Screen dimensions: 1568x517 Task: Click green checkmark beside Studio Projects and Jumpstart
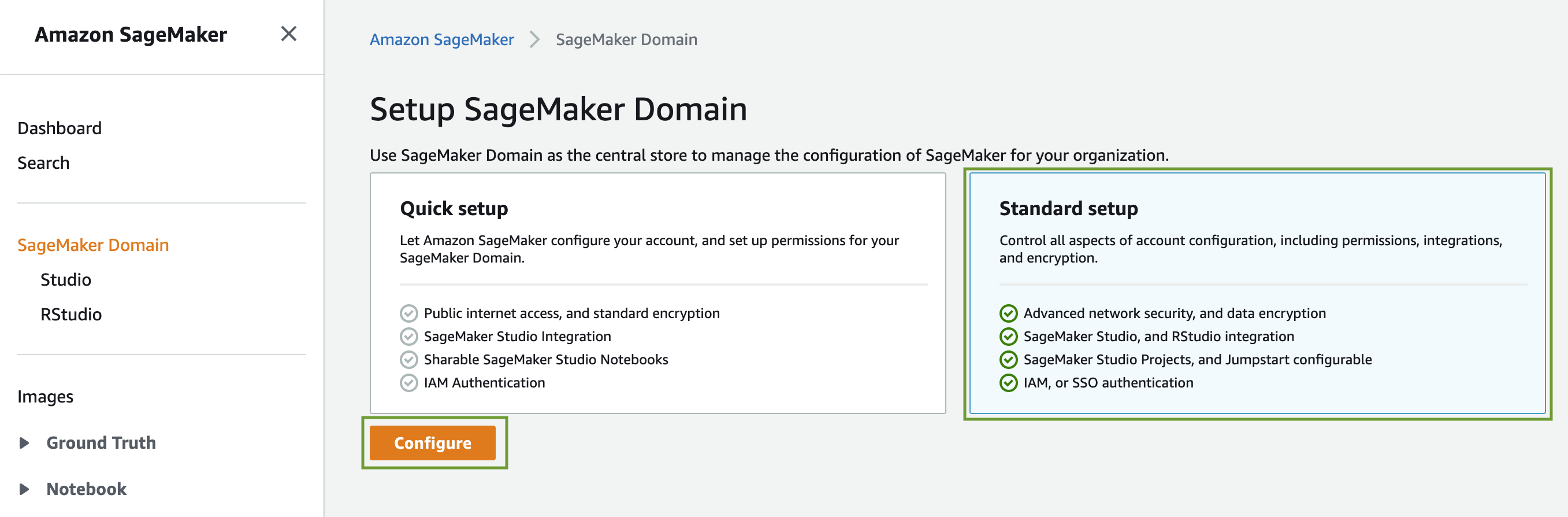tap(1009, 360)
